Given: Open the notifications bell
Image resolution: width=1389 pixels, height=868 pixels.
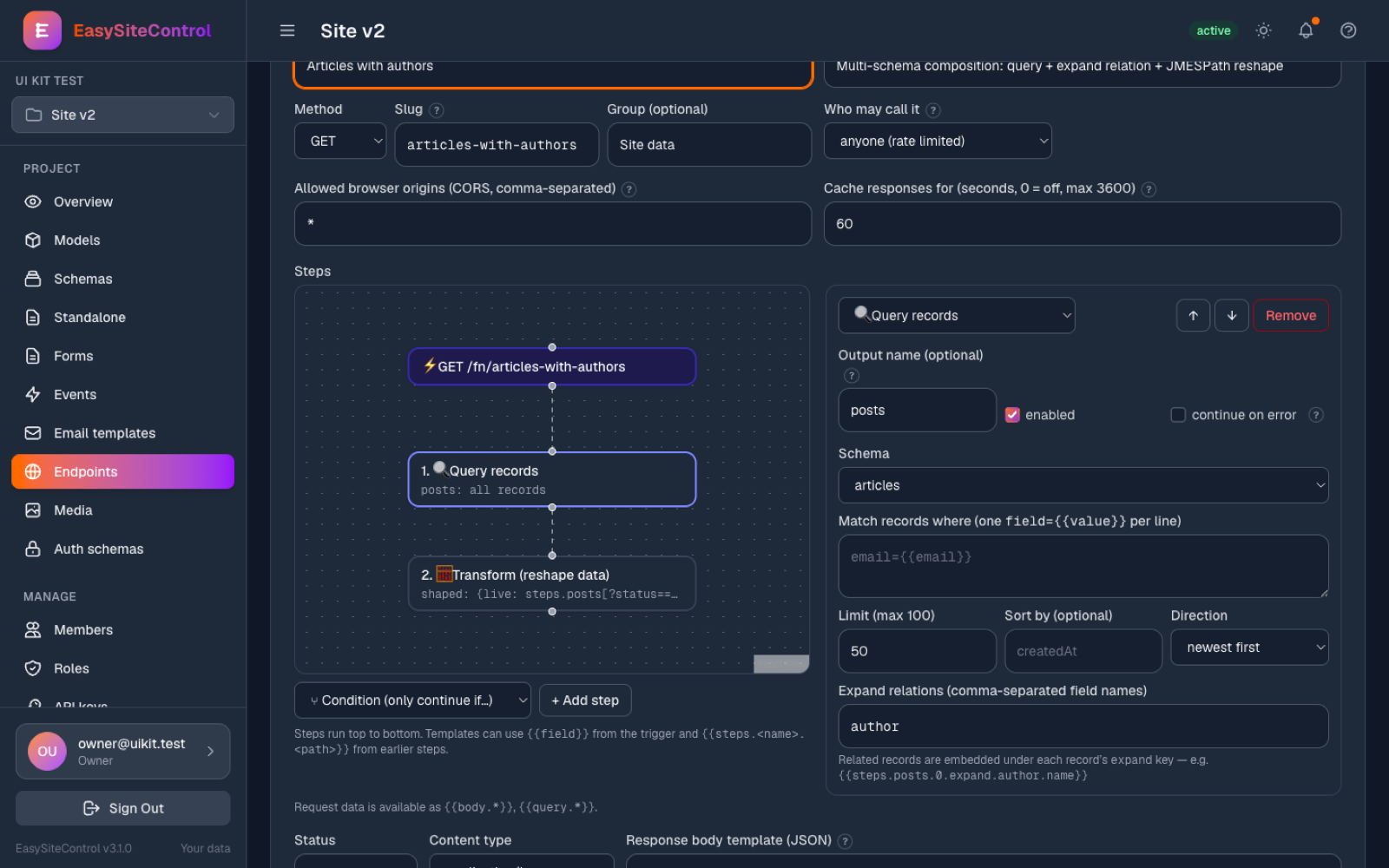Looking at the screenshot, I should click(x=1306, y=30).
